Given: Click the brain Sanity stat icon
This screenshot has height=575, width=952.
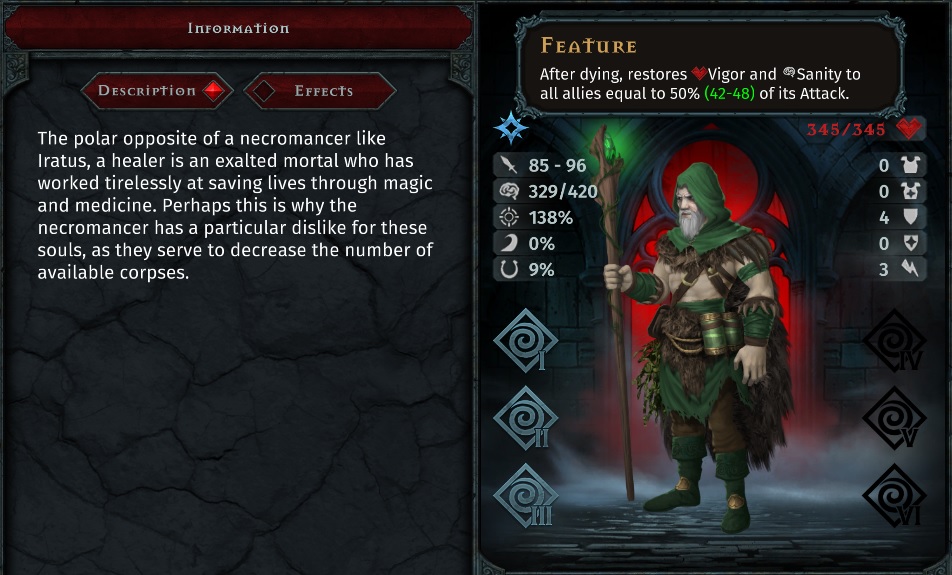Looking at the screenshot, I should 509,191.
